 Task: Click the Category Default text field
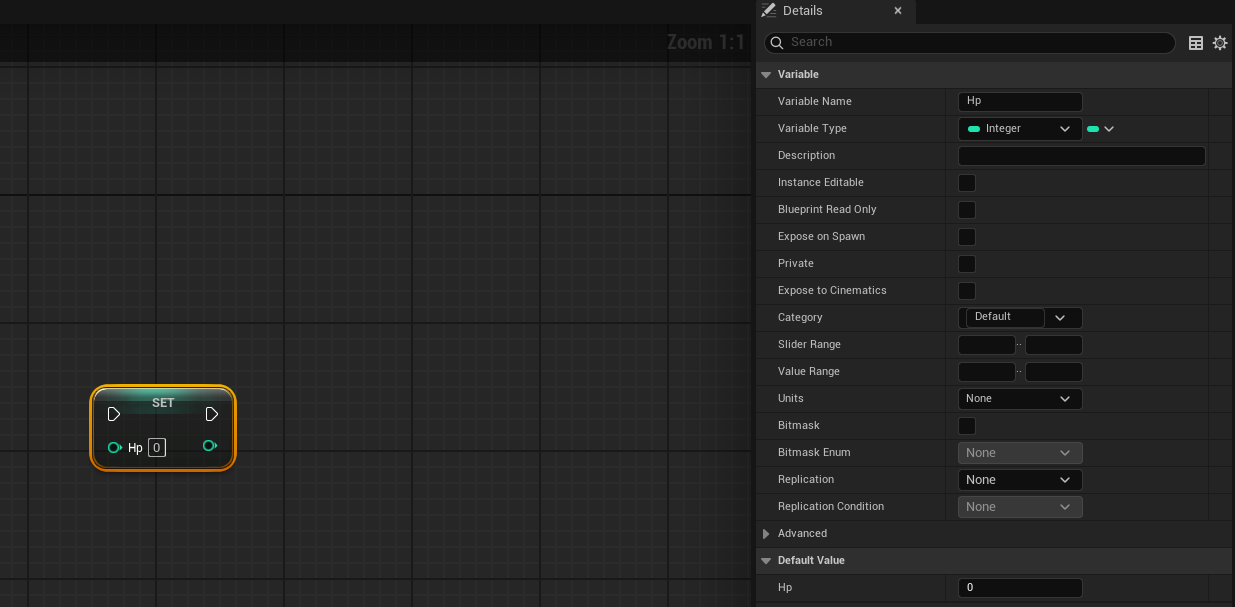(1005, 317)
